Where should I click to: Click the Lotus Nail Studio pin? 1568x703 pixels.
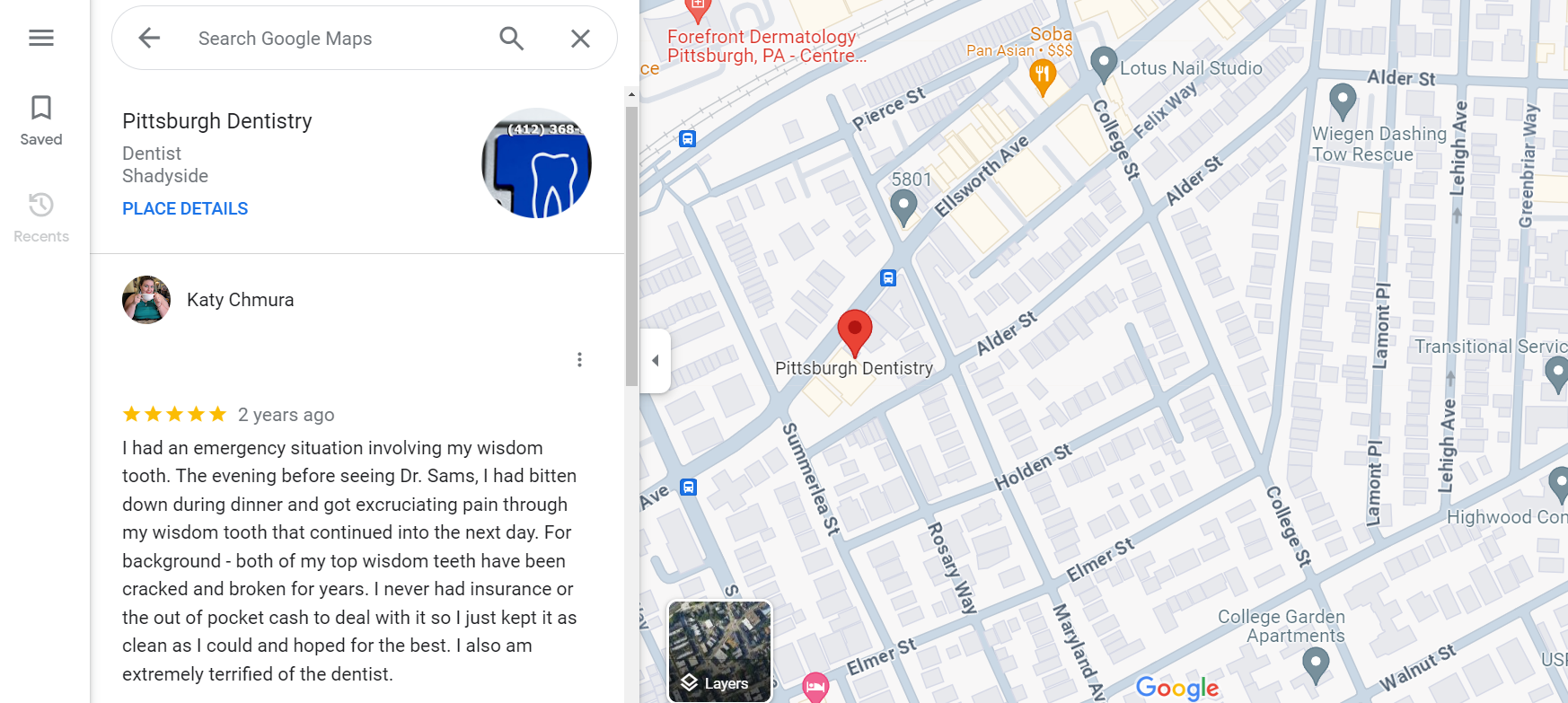click(1104, 65)
